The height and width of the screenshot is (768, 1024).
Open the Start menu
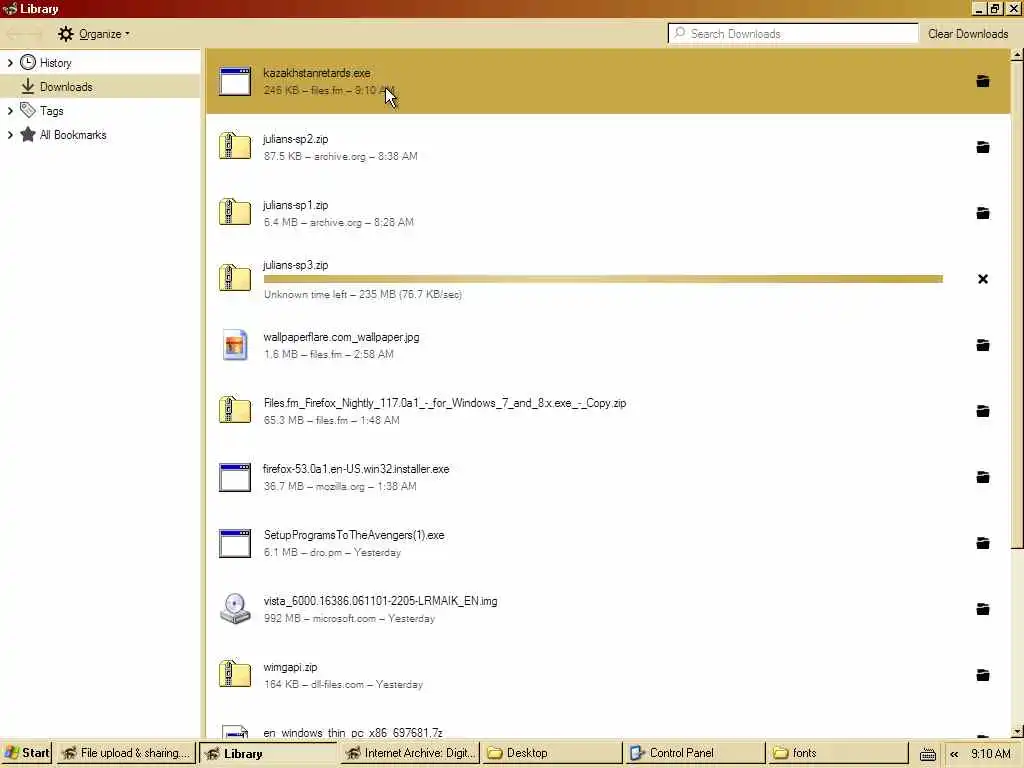point(27,753)
